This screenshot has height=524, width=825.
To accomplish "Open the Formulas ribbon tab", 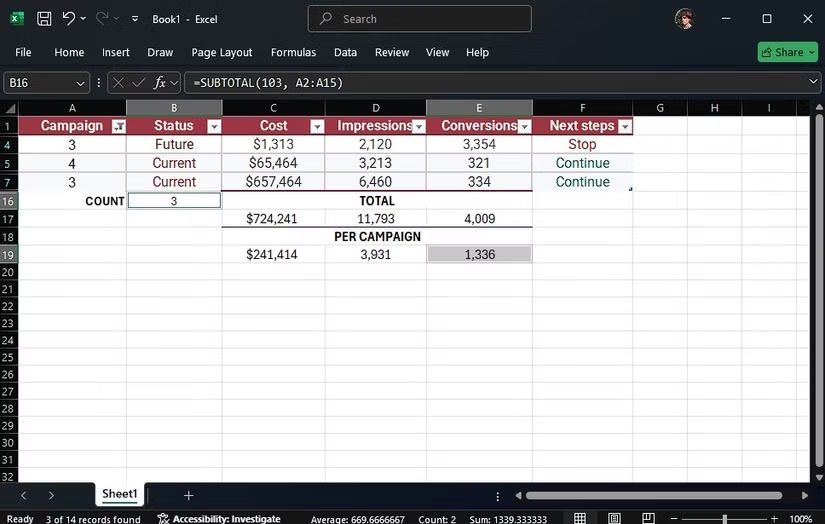I will (x=293, y=52).
